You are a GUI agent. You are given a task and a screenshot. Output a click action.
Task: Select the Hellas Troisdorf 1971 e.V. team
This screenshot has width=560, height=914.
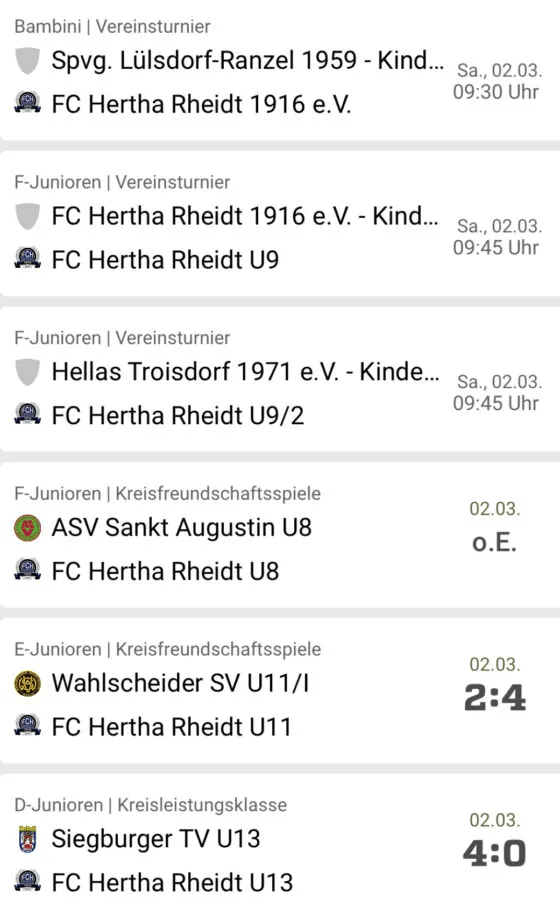click(x=245, y=372)
